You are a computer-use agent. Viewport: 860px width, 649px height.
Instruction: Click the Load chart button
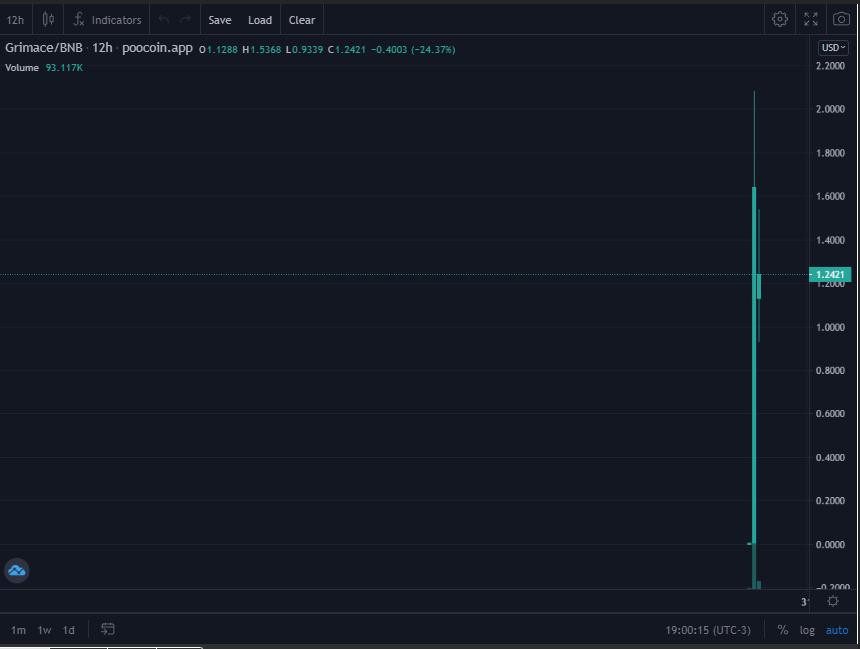pos(260,20)
